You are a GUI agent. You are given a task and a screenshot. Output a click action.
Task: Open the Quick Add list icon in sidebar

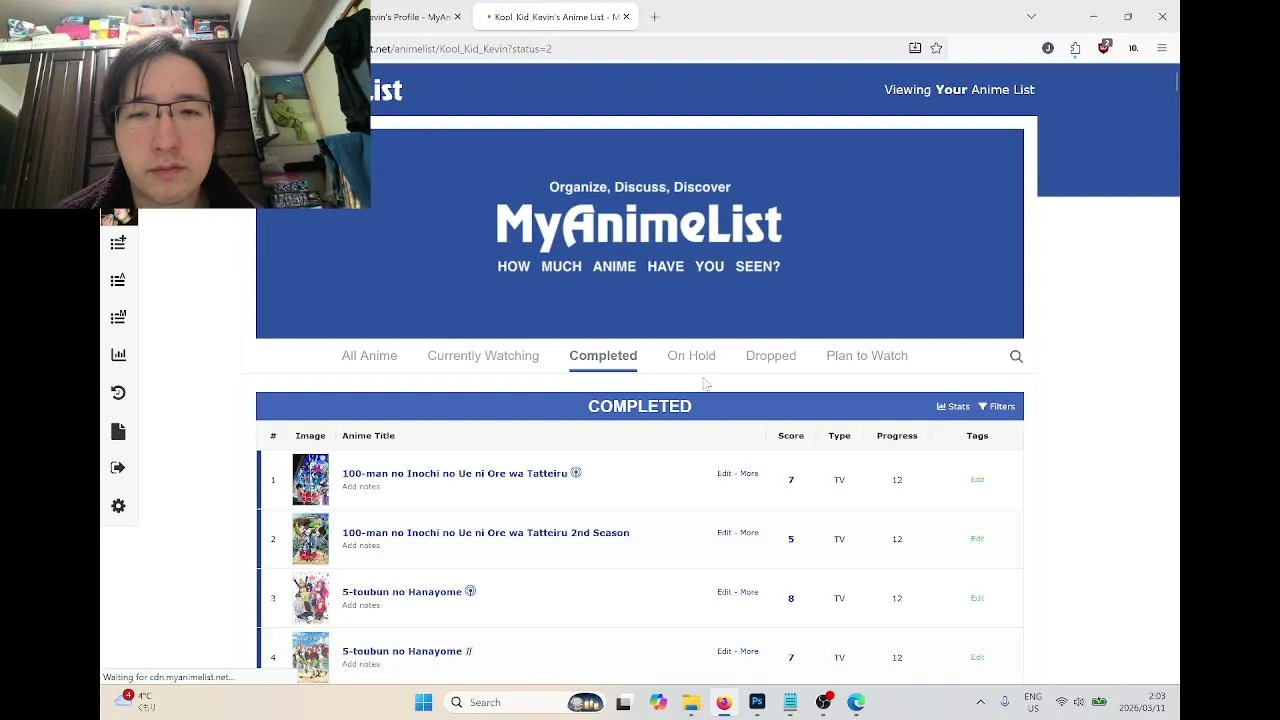coord(118,243)
